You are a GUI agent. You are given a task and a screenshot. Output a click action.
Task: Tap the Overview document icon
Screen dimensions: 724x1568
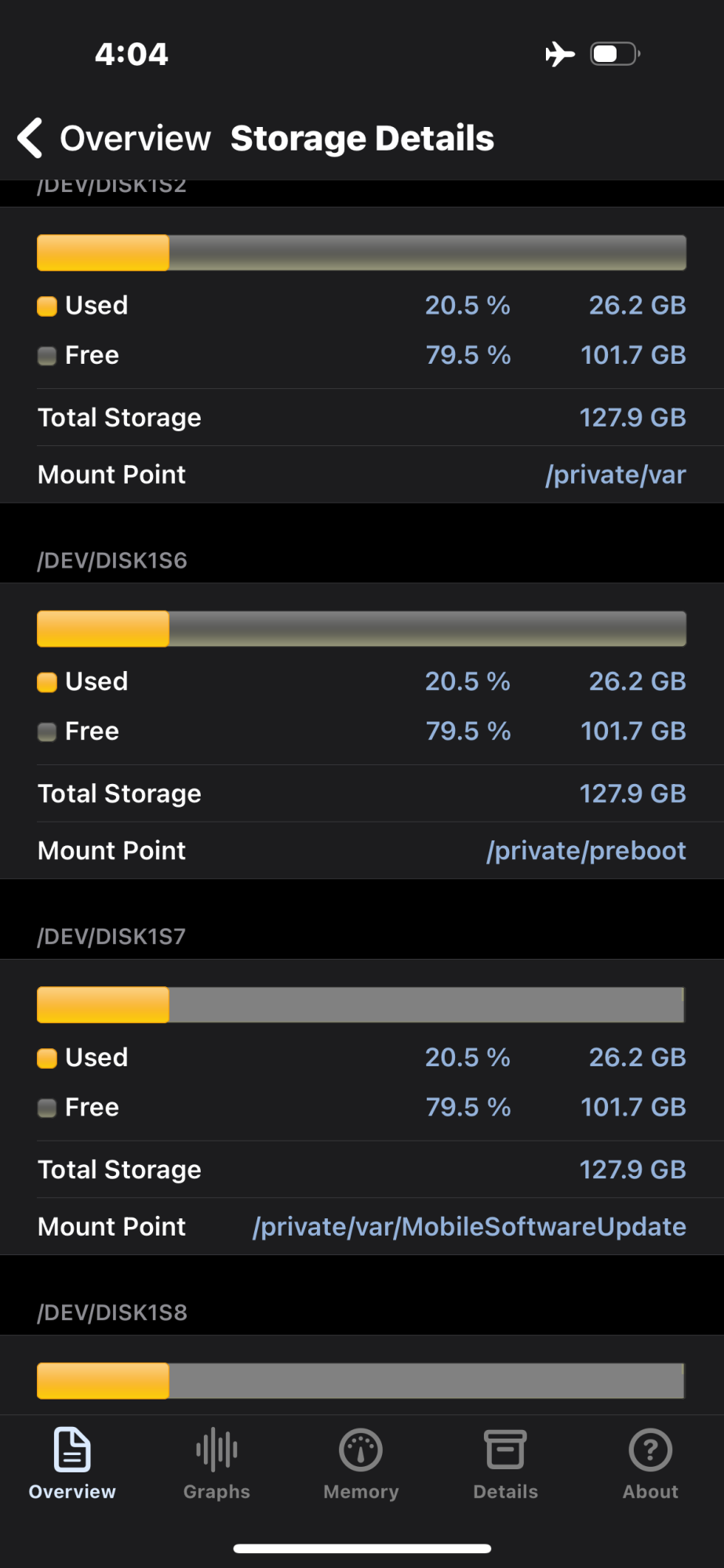[x=72, y=1450]
